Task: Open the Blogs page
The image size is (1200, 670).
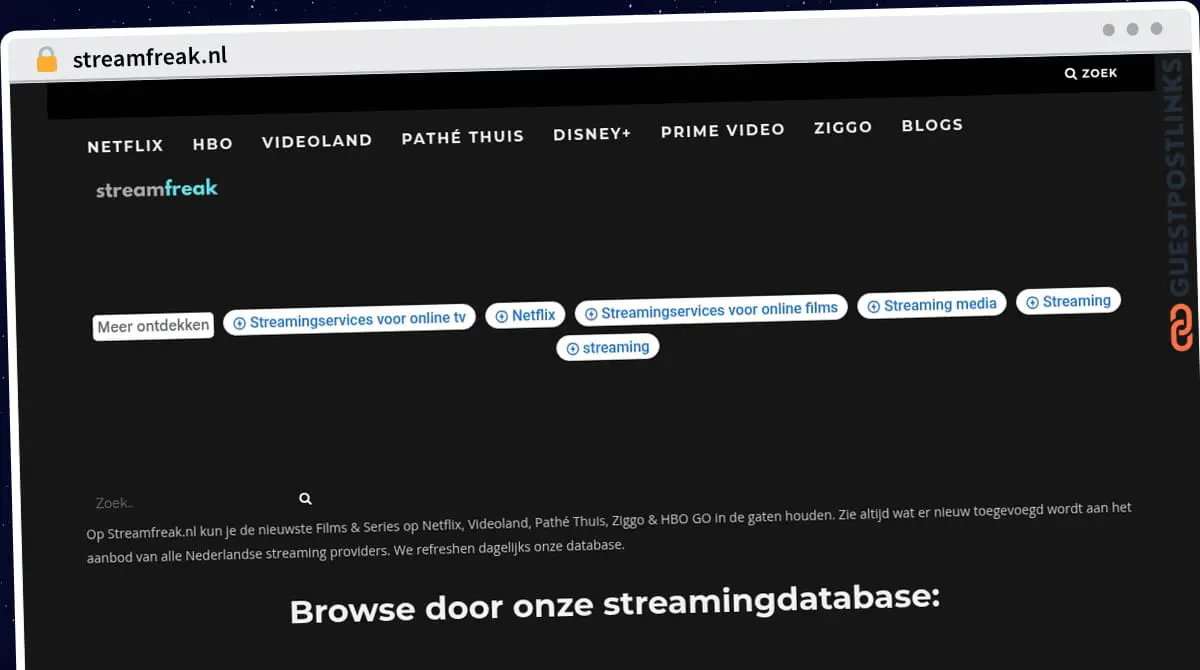Action: click(x=931, y=125)
